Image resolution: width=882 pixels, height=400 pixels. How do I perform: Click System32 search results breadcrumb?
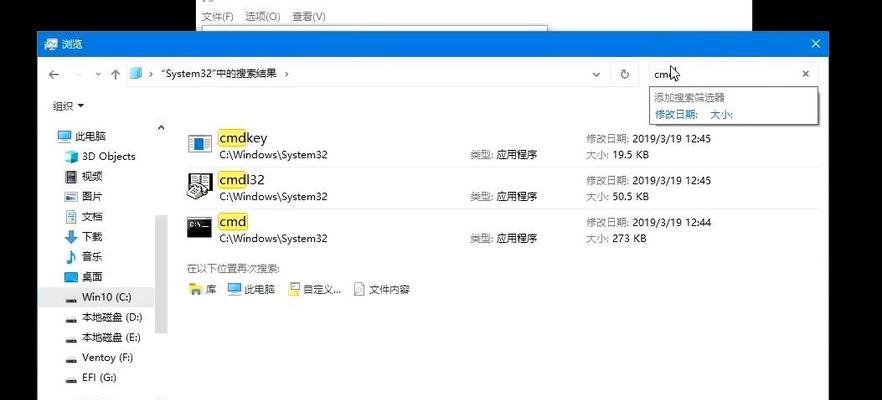218,74
